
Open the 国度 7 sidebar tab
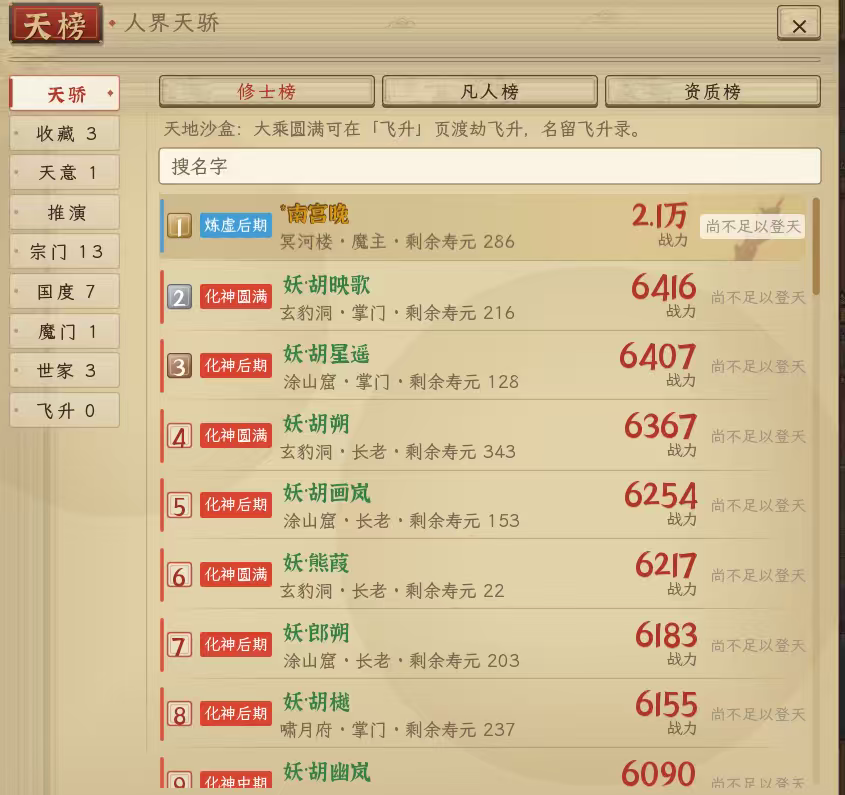(x=65, y=292)
